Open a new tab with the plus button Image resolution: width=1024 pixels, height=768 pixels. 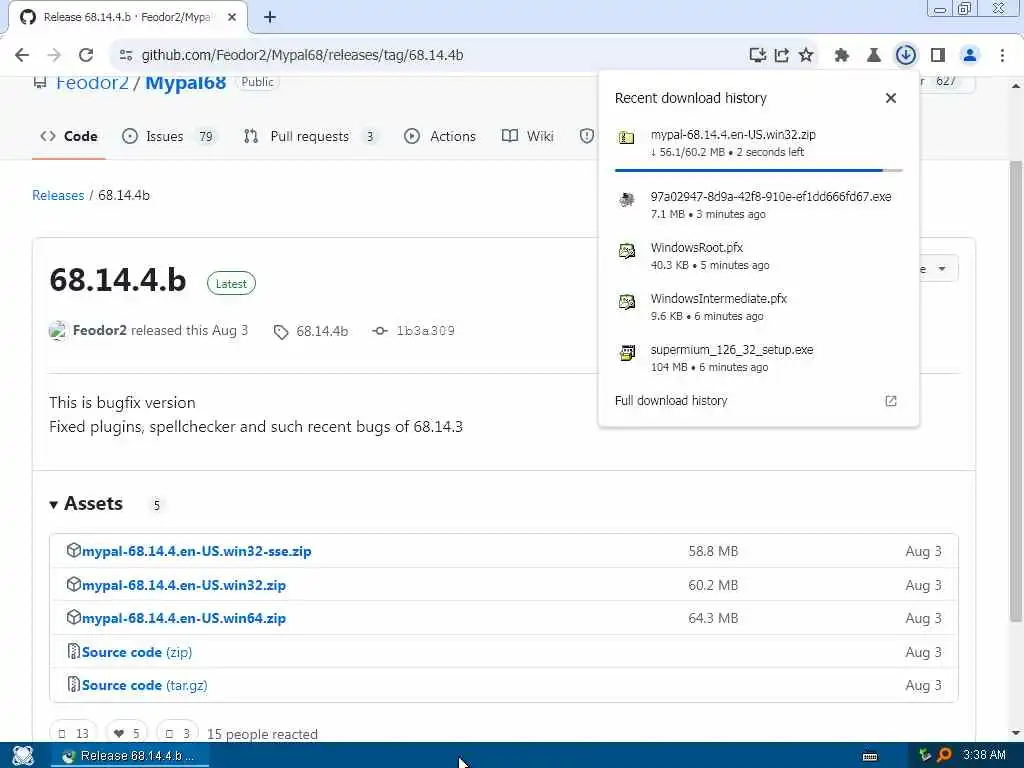pyautogui.click(x=270, y=17)
